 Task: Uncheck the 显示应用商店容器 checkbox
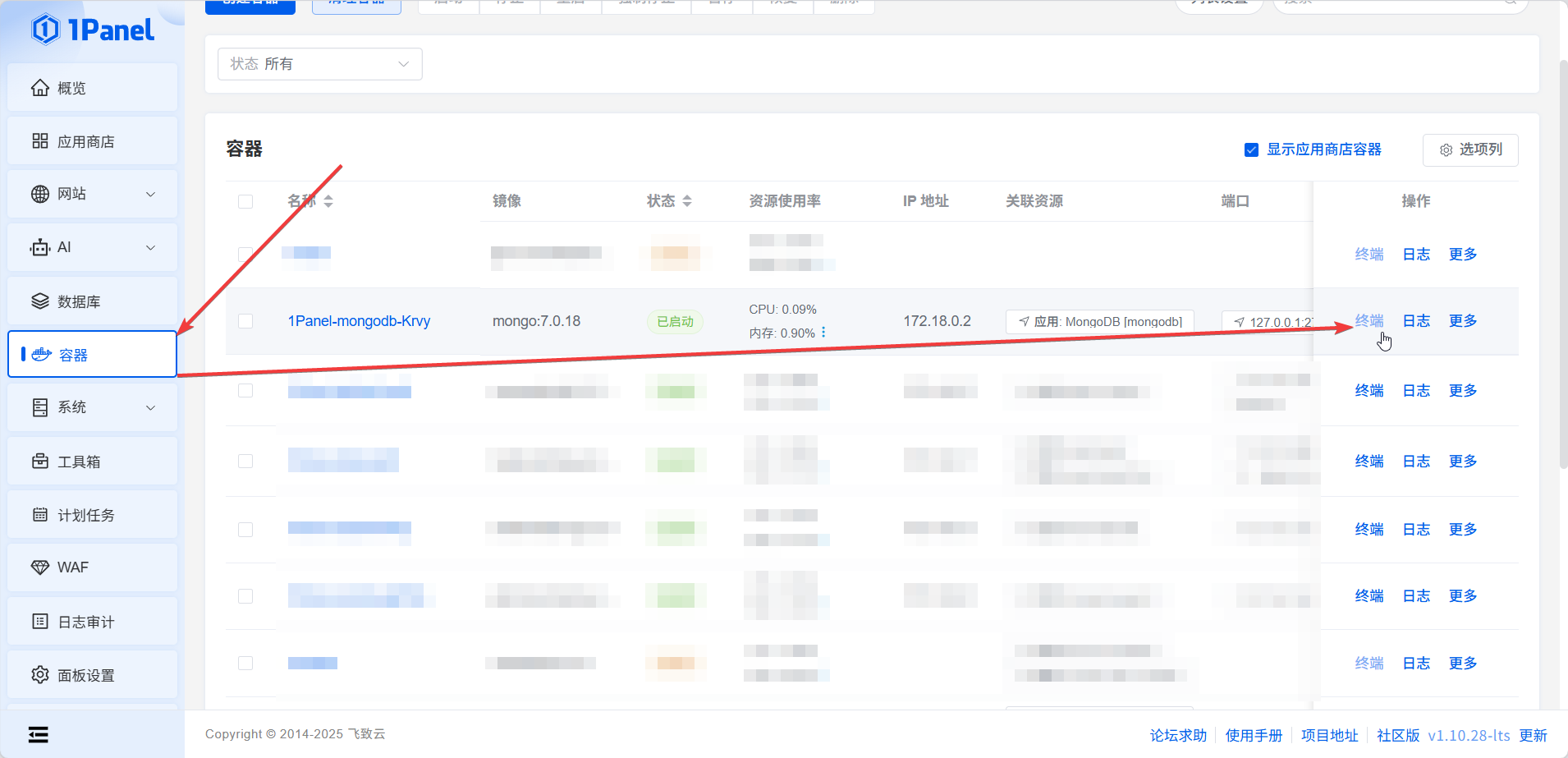(x=1251, y=149)
